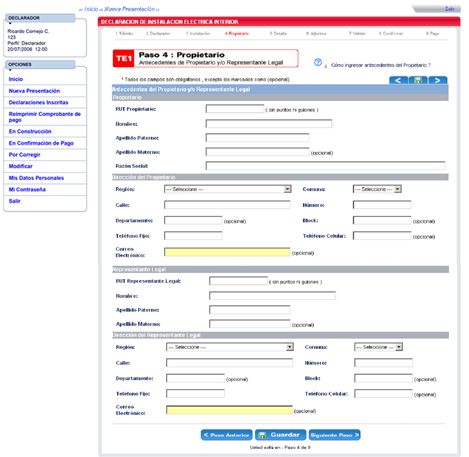Click the Salir link at top right
Viewport: 469px width, 457px height.
click(450, 9)
